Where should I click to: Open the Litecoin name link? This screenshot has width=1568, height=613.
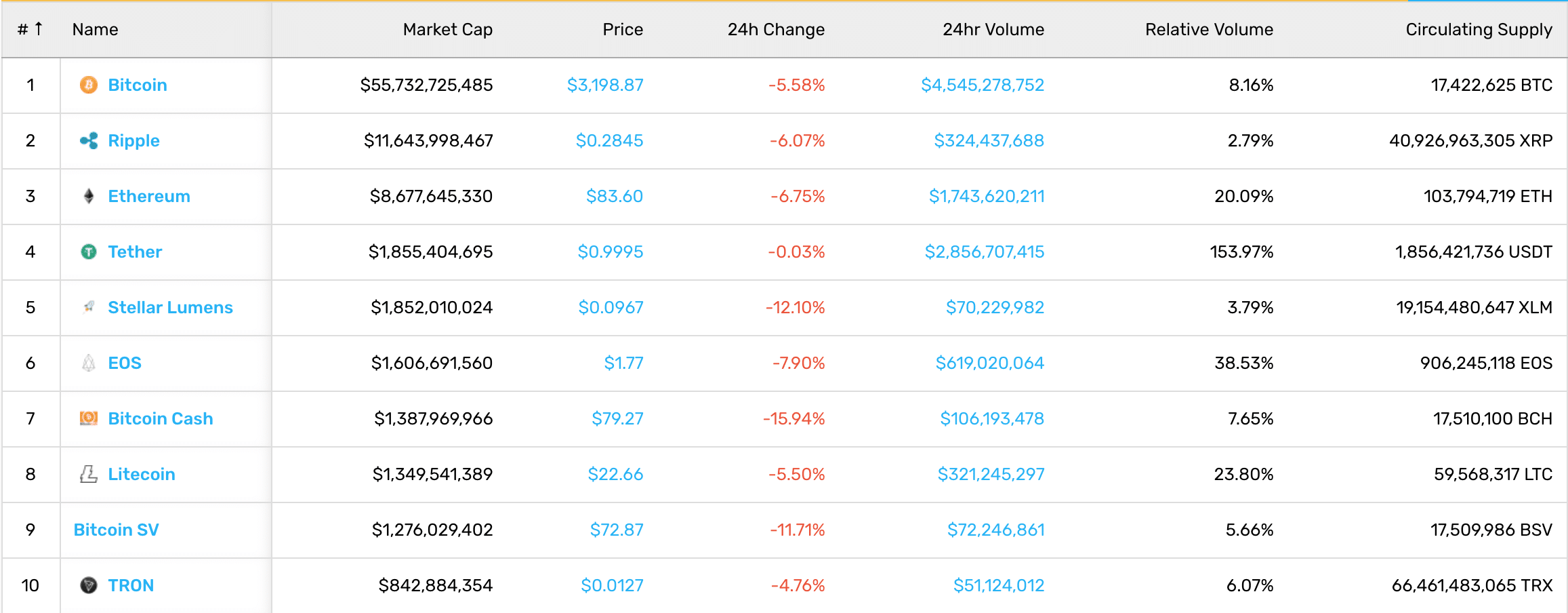coord(142,474)
